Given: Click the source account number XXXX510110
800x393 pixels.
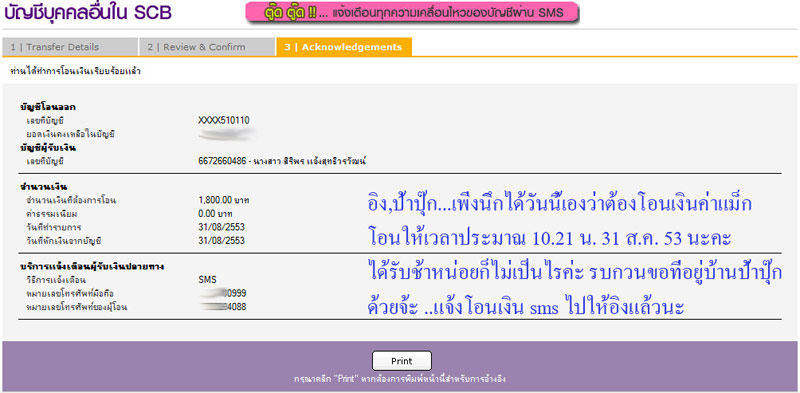Looking at the screenshot, I should click(x=223, y=120).
